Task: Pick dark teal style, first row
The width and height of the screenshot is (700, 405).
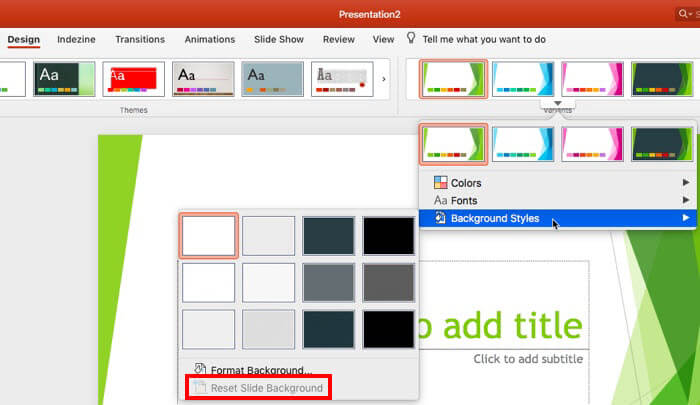Action: point(329,236)
